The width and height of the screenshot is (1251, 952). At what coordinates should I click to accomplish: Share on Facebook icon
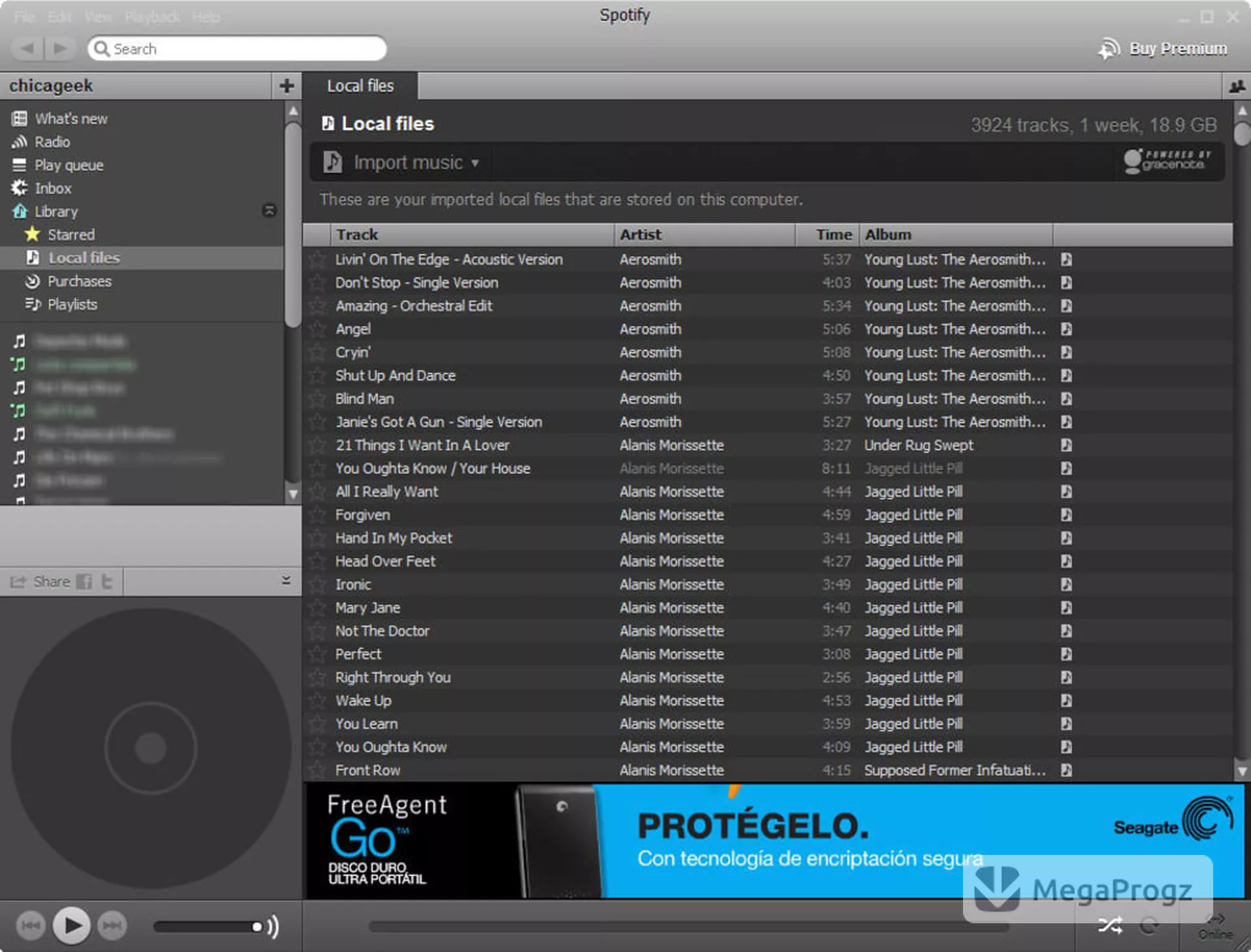point(84,581)
